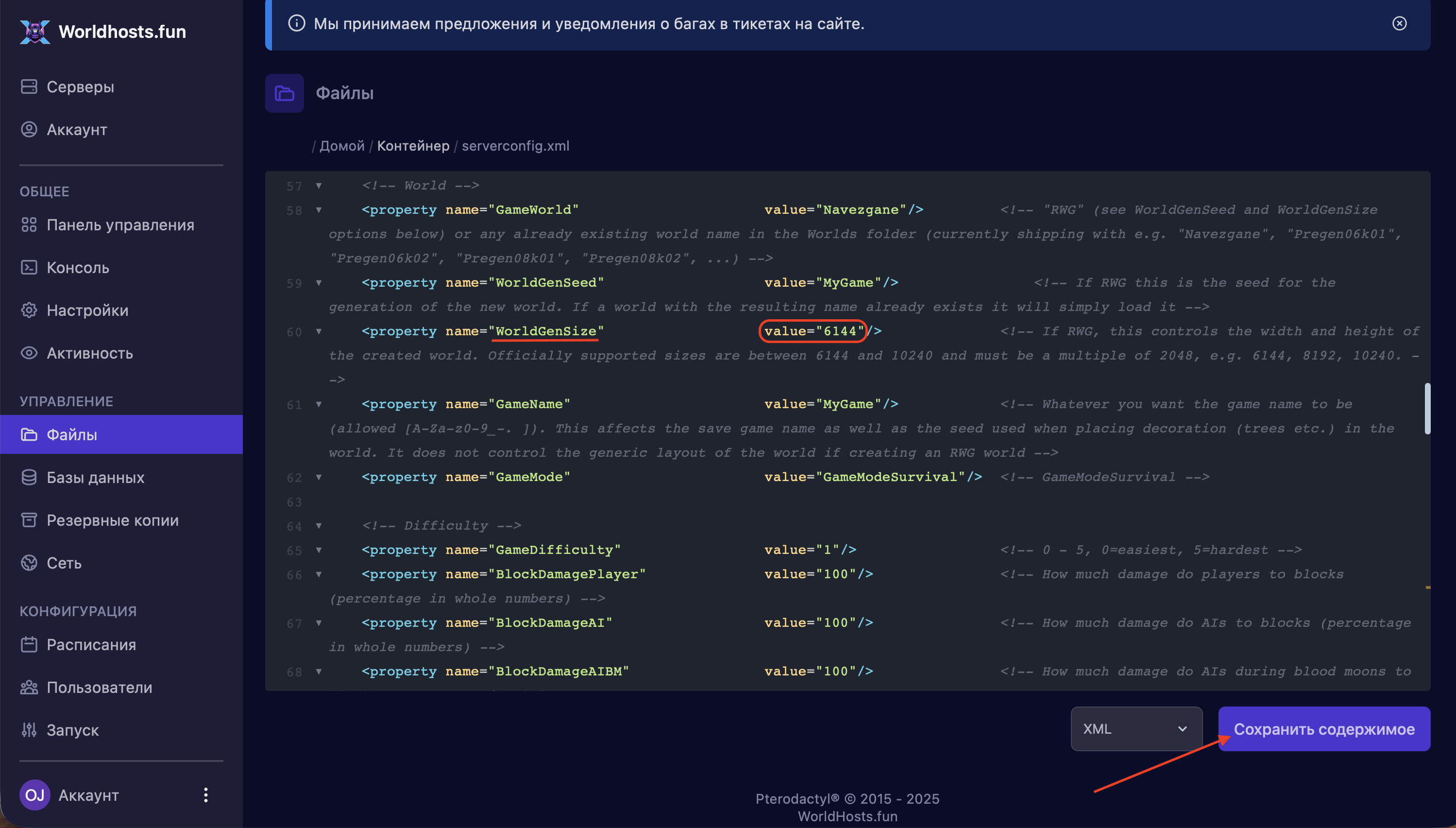Open Расписания menu item
1456x828 pixels.
click(x=91, y=644)
